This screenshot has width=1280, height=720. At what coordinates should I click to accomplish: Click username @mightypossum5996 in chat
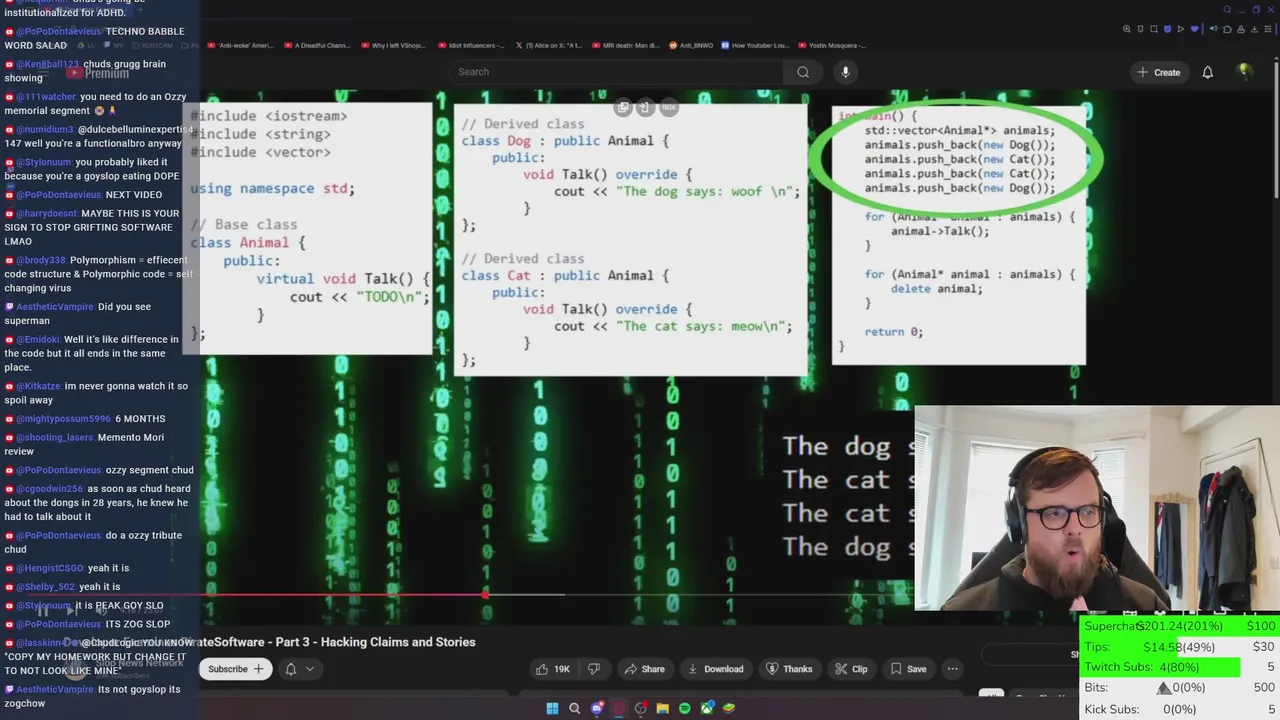click(x=62, y=419)
